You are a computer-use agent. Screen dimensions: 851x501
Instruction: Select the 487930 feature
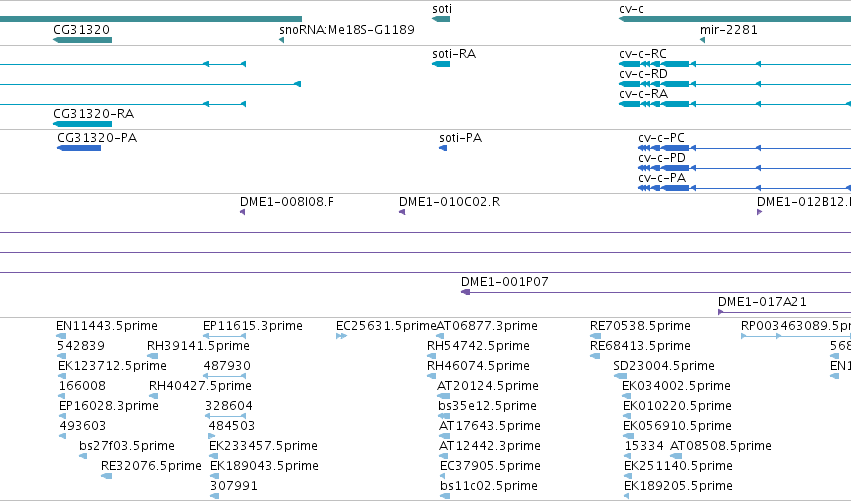pos(225,376)
